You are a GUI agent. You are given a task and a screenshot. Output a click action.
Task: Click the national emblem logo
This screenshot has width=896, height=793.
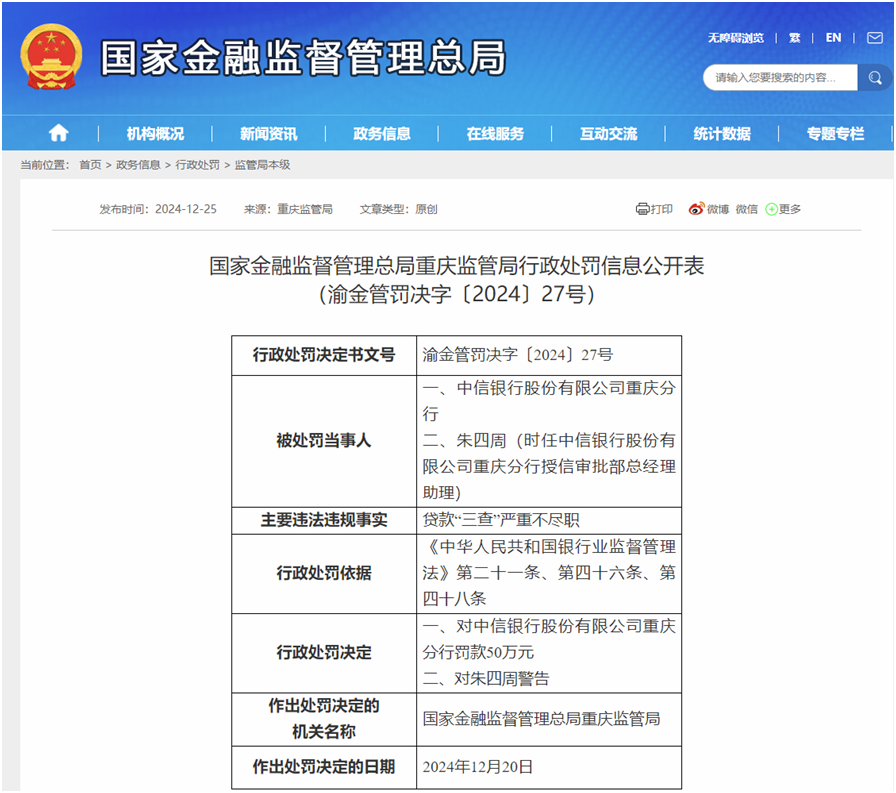point(51,57)
